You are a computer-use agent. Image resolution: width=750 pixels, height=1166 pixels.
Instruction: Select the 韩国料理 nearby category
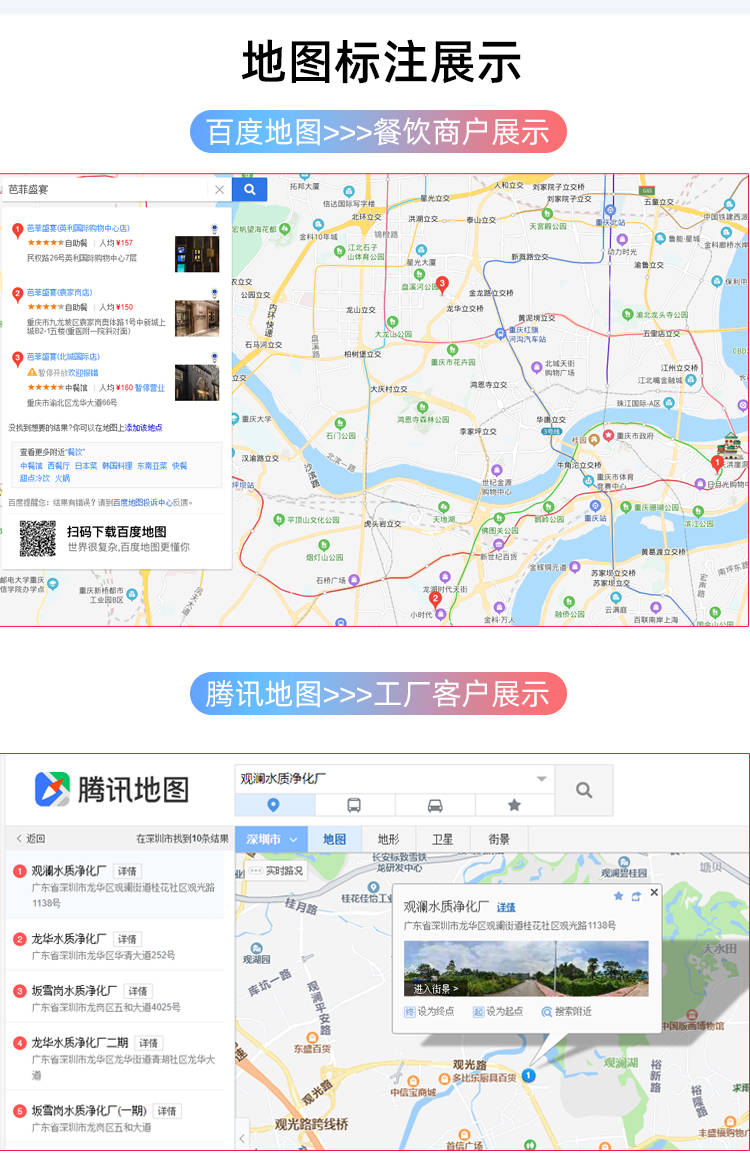click(x=117, y=466)
